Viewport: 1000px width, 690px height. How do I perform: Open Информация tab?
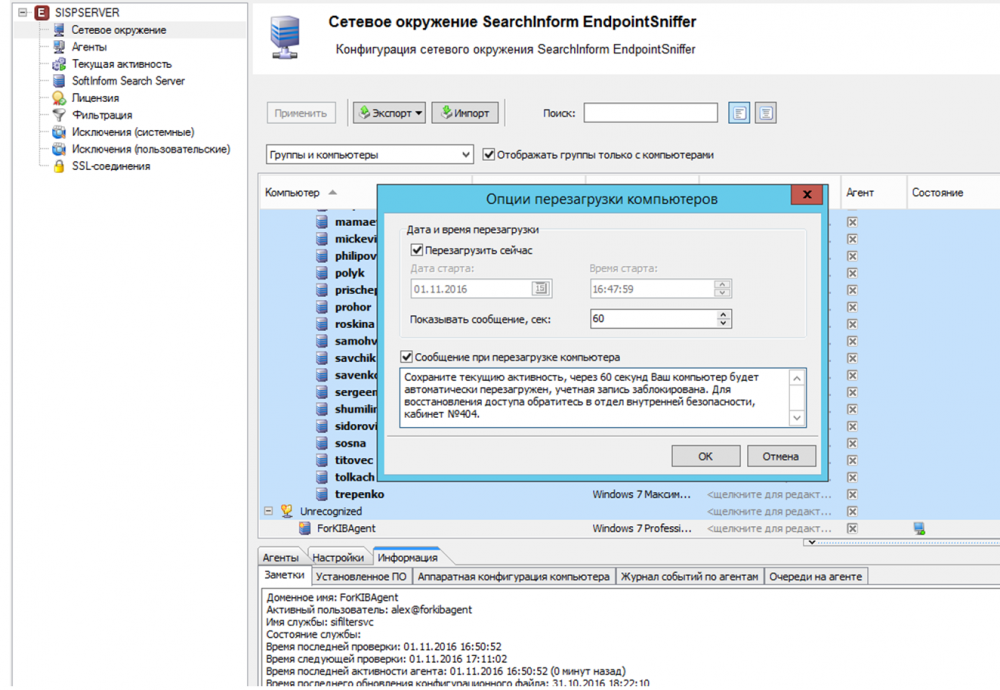tap(408, 557)
